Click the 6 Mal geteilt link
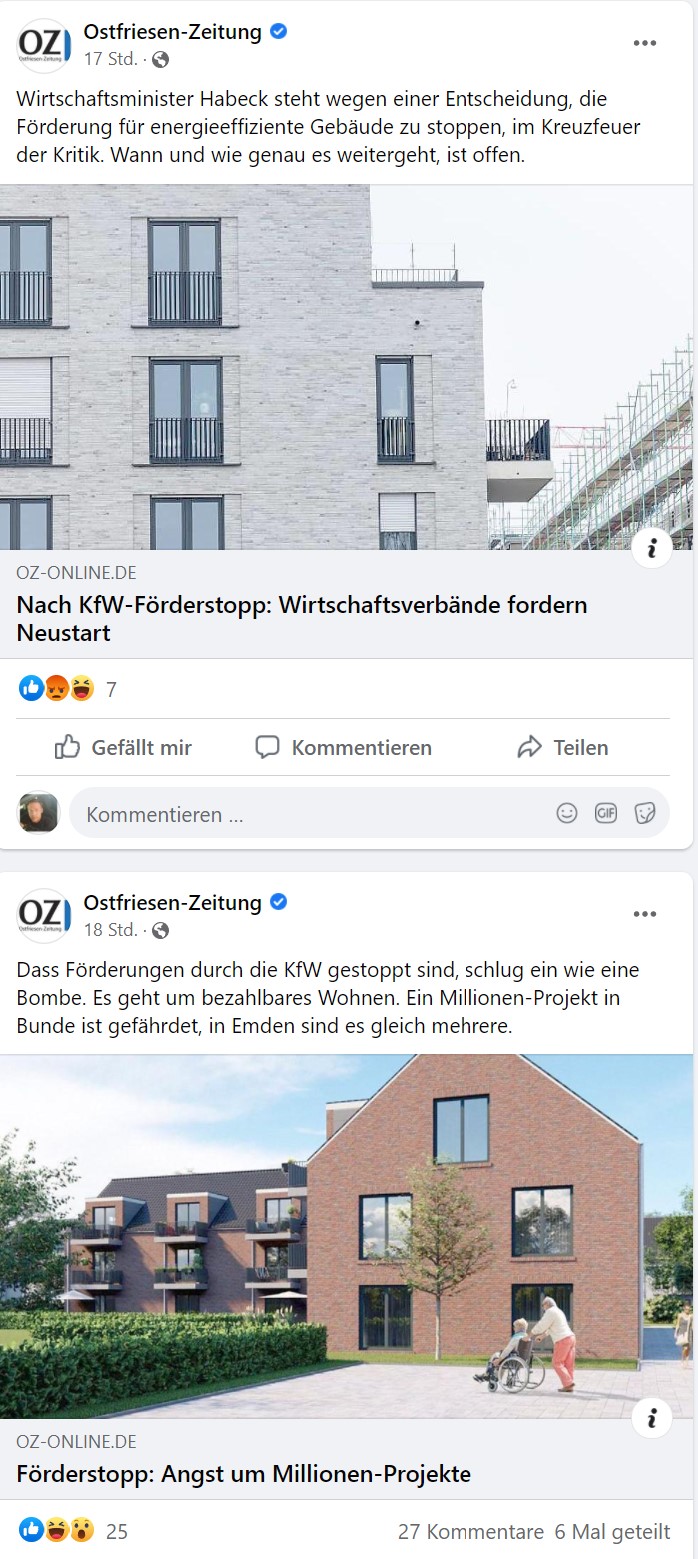This screenshot has height=1559, width=698. tap(613, 1532)
